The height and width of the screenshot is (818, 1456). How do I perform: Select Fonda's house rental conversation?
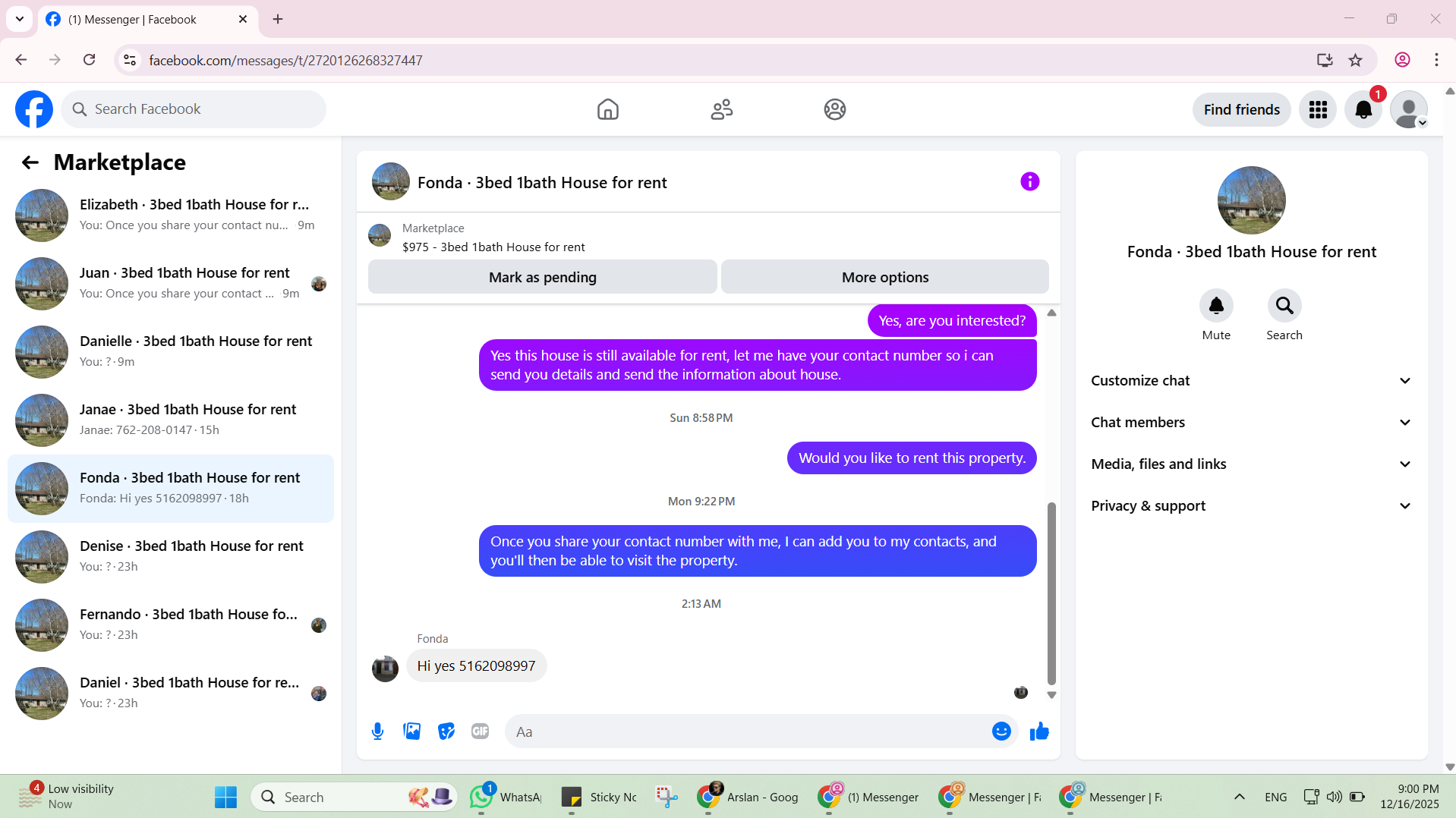[x=171, y=489]
